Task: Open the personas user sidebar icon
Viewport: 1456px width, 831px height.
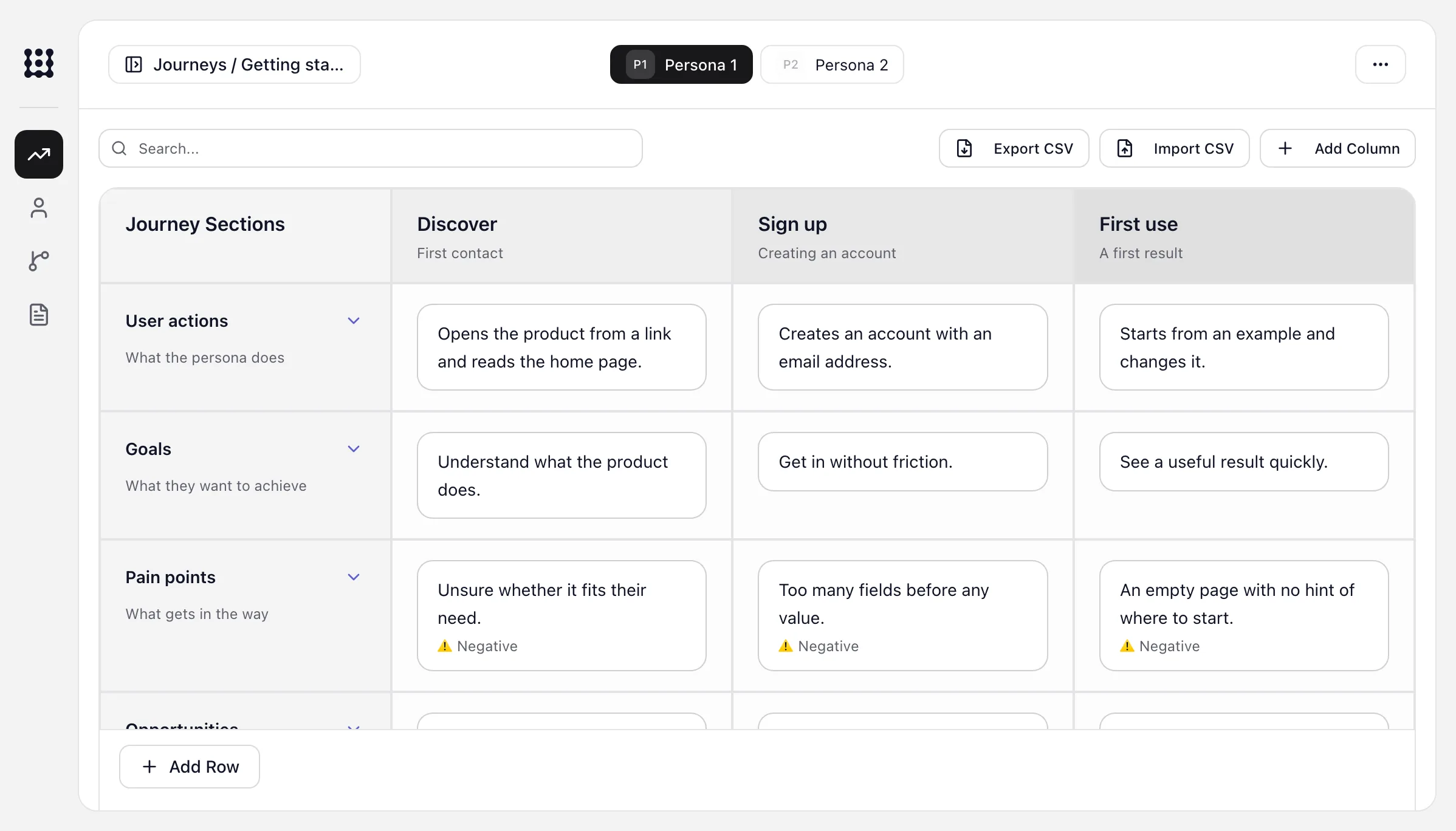Action: tap(39, 208)
